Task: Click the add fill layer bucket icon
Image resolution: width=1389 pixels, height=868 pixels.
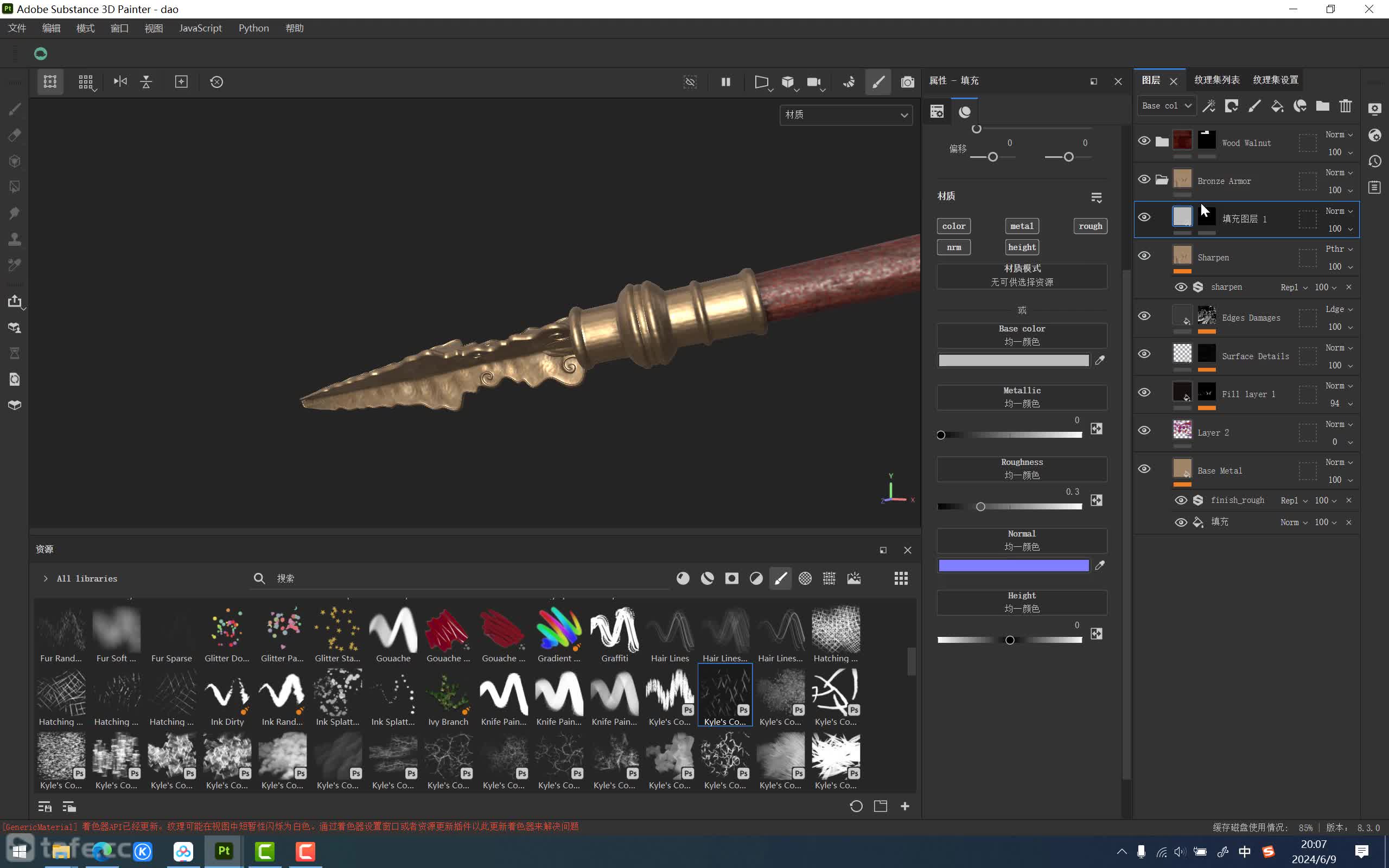Action: (x=1277, y=106)
